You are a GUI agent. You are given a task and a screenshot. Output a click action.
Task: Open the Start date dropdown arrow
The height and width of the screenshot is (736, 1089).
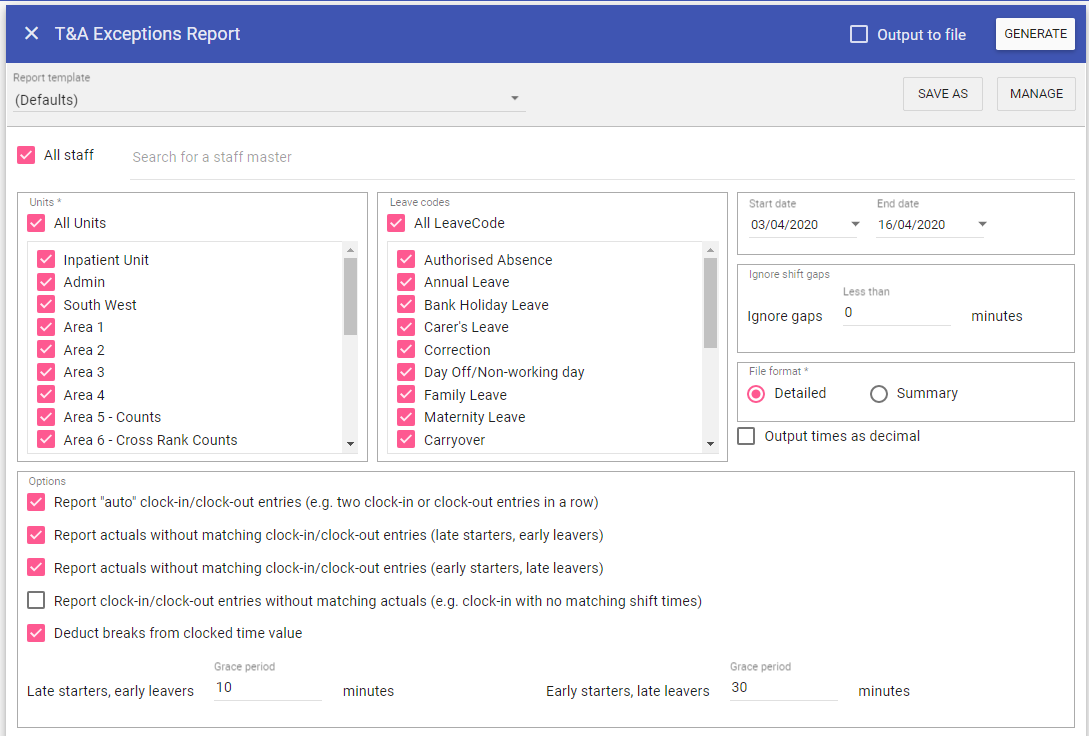click(x=854, y=225)
